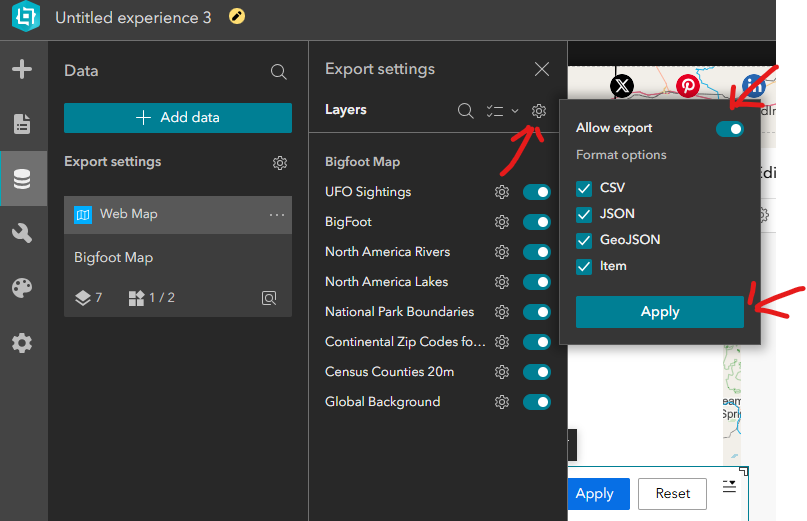Open the Insert widget sidebar panel
807x521 pixels.
(x=22, y=70)
